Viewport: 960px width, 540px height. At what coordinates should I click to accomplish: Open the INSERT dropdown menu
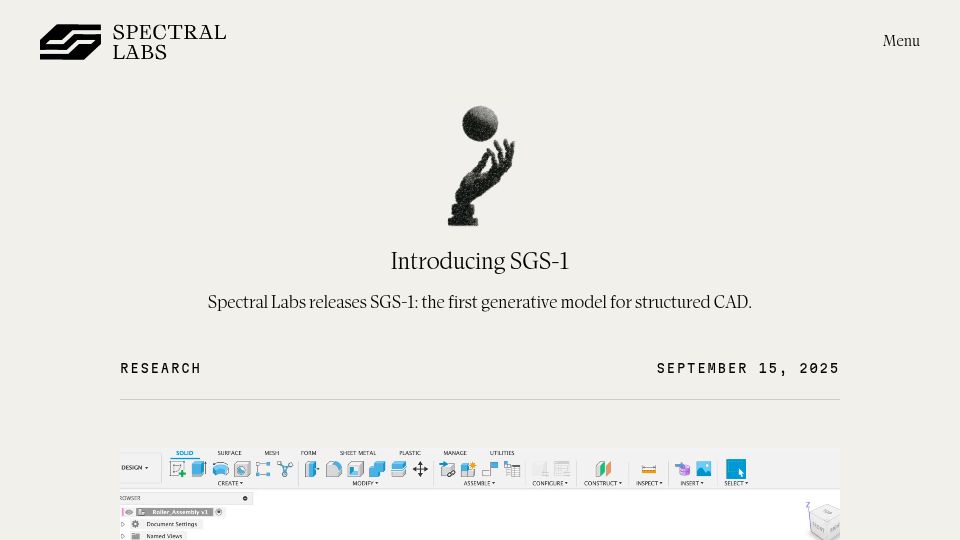[x=692, y=484]
